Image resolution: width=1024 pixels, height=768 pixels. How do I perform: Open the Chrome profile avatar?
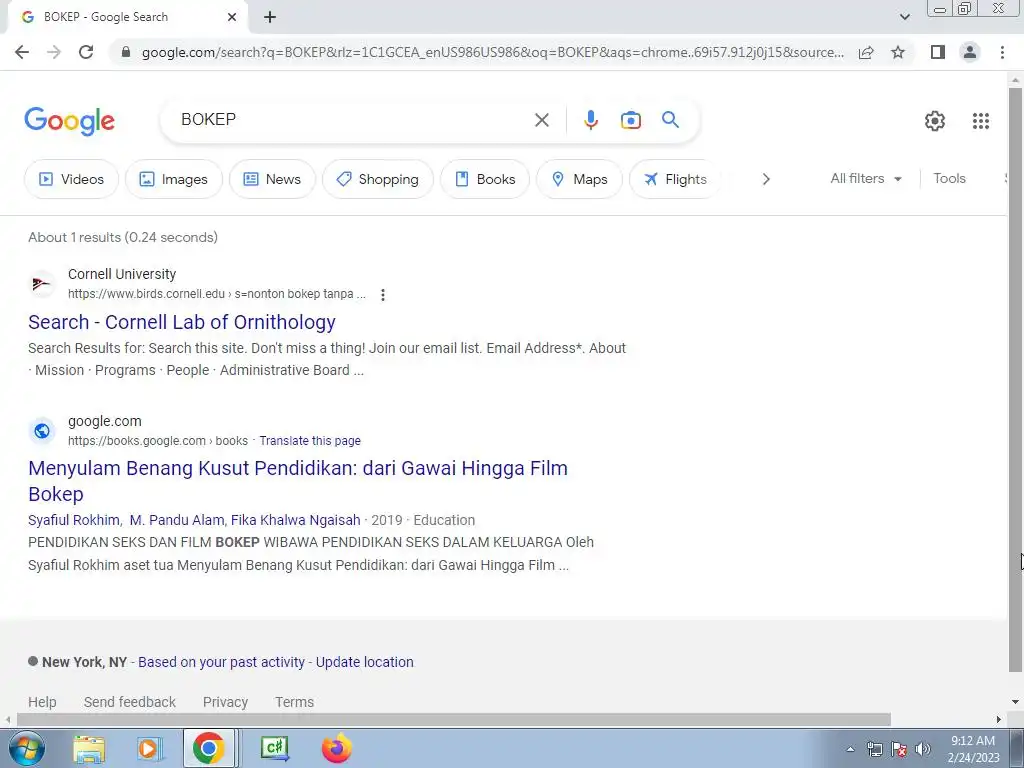970,52
